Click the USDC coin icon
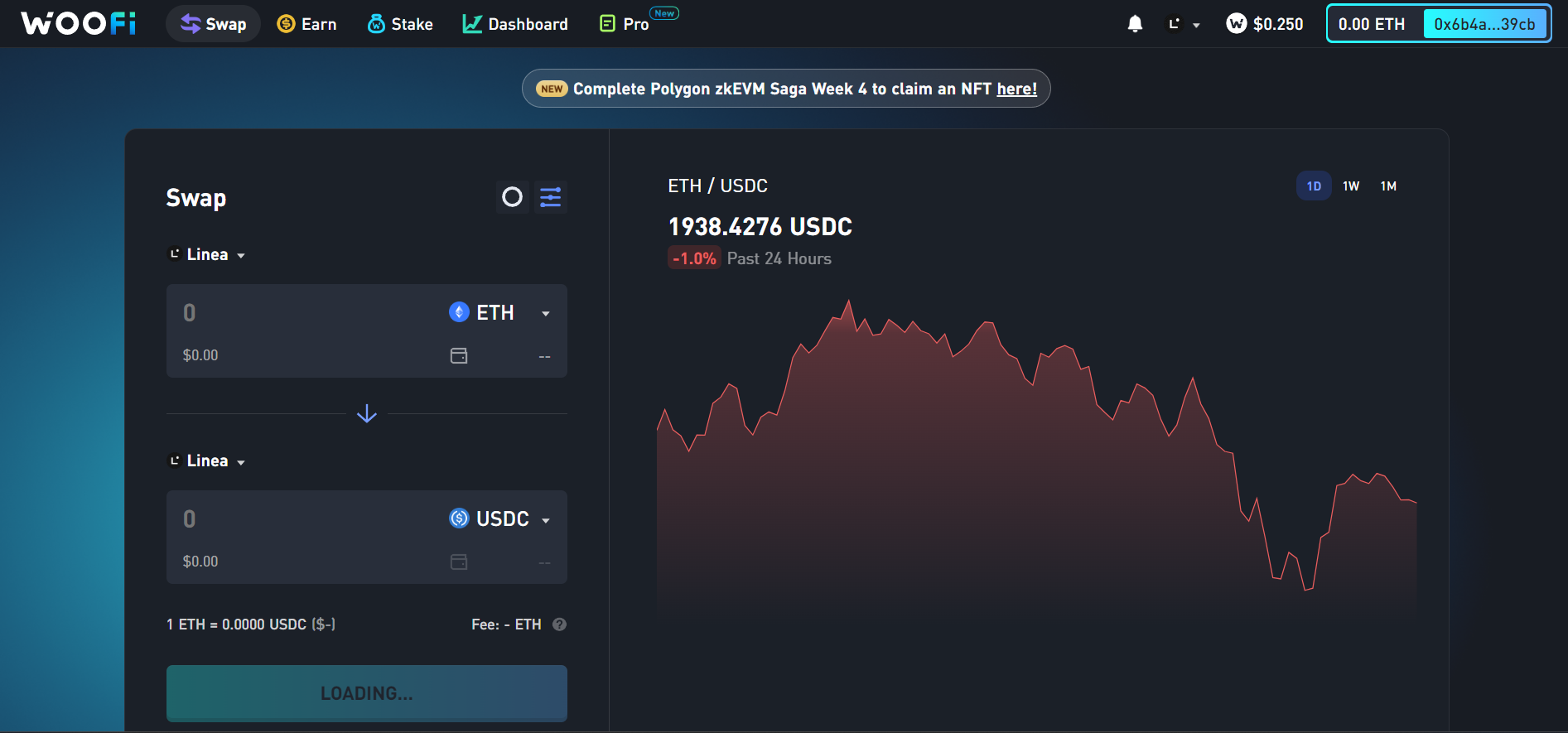 (459, 518)
